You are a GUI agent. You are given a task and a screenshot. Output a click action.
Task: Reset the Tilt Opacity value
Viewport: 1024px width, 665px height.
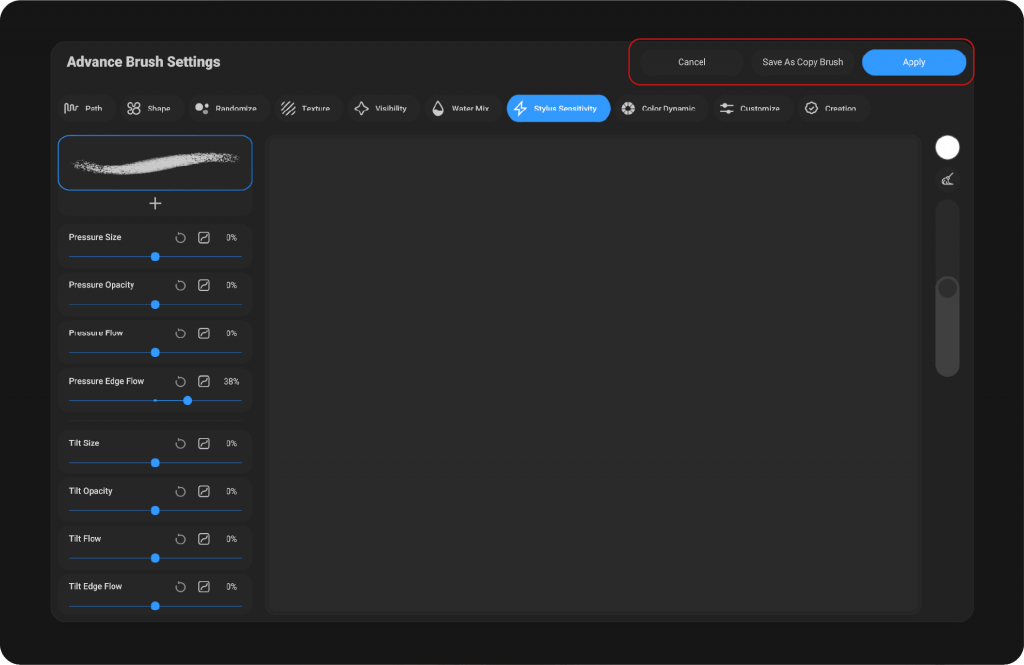point(180,491)
